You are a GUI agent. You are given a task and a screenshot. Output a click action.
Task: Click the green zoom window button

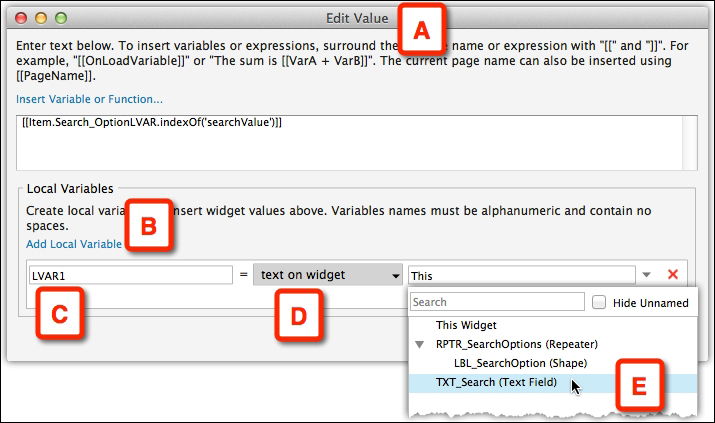(x=62, y=18)
